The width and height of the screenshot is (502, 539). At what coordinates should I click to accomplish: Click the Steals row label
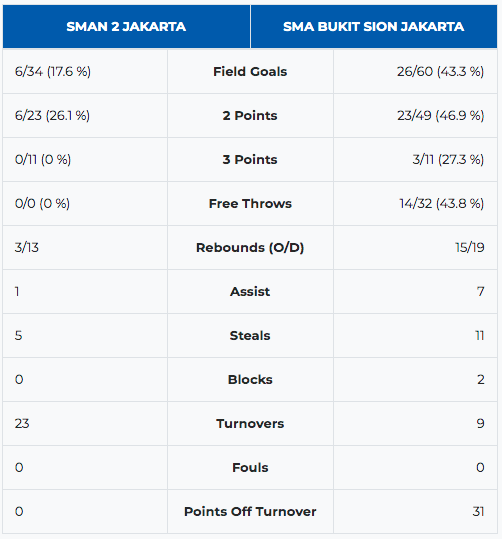250,336
